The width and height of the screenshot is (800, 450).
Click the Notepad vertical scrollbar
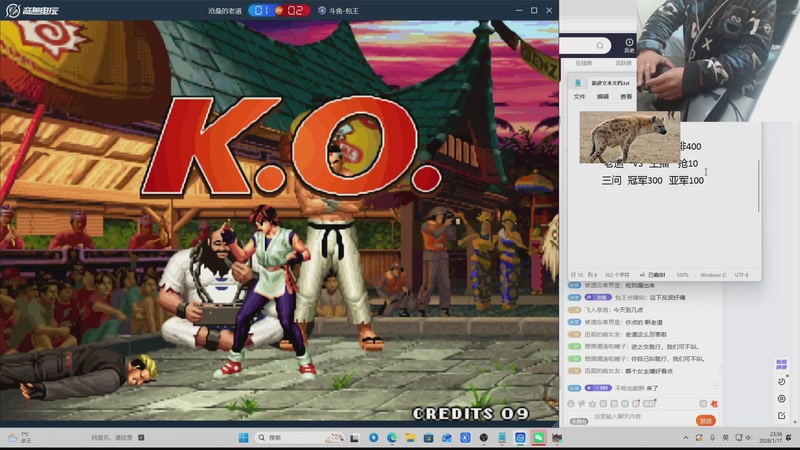pos(759,186)
